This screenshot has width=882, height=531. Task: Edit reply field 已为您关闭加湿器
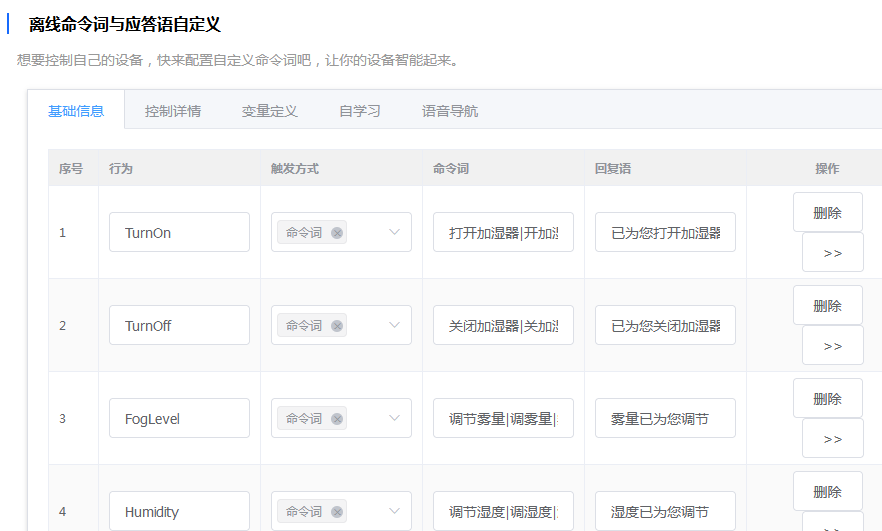click(x=665, y=325)
